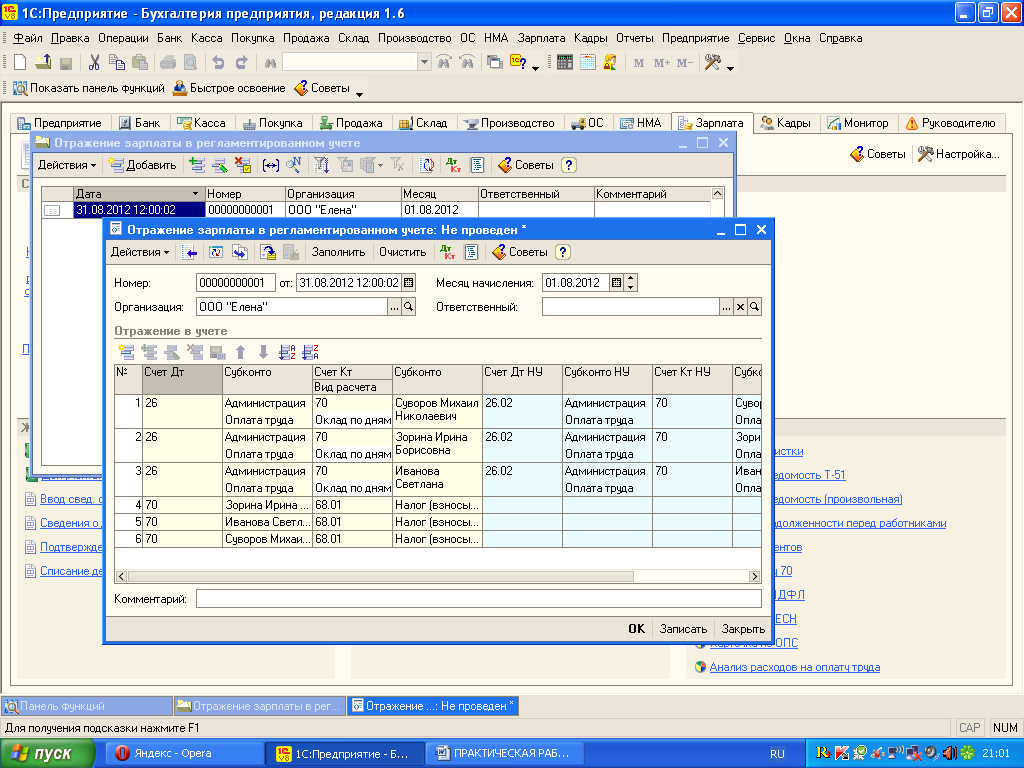Click Показать панель функций

click(89, 88)
